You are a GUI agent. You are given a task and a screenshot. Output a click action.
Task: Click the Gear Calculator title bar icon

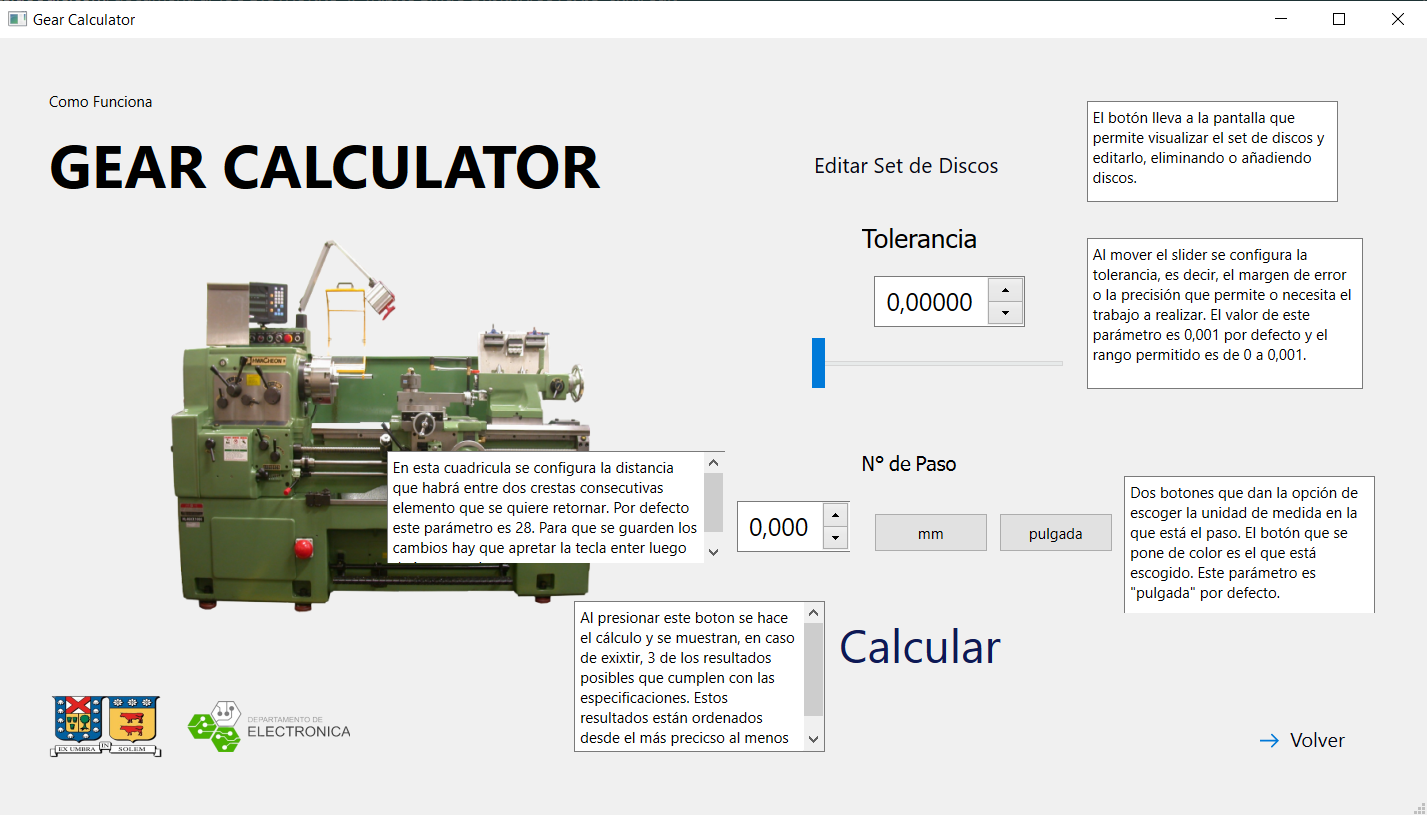(16, 19)
